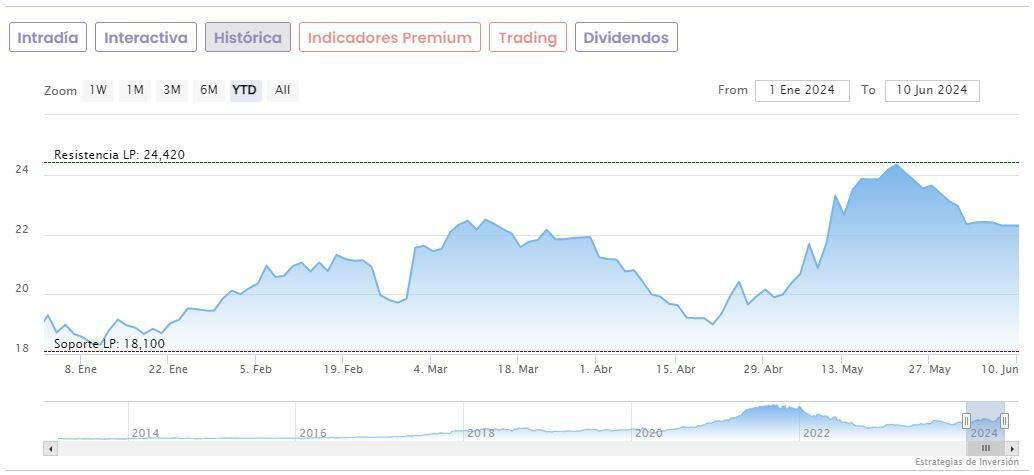
Task: Show All historical data range
Action: [x=283, y=90]
